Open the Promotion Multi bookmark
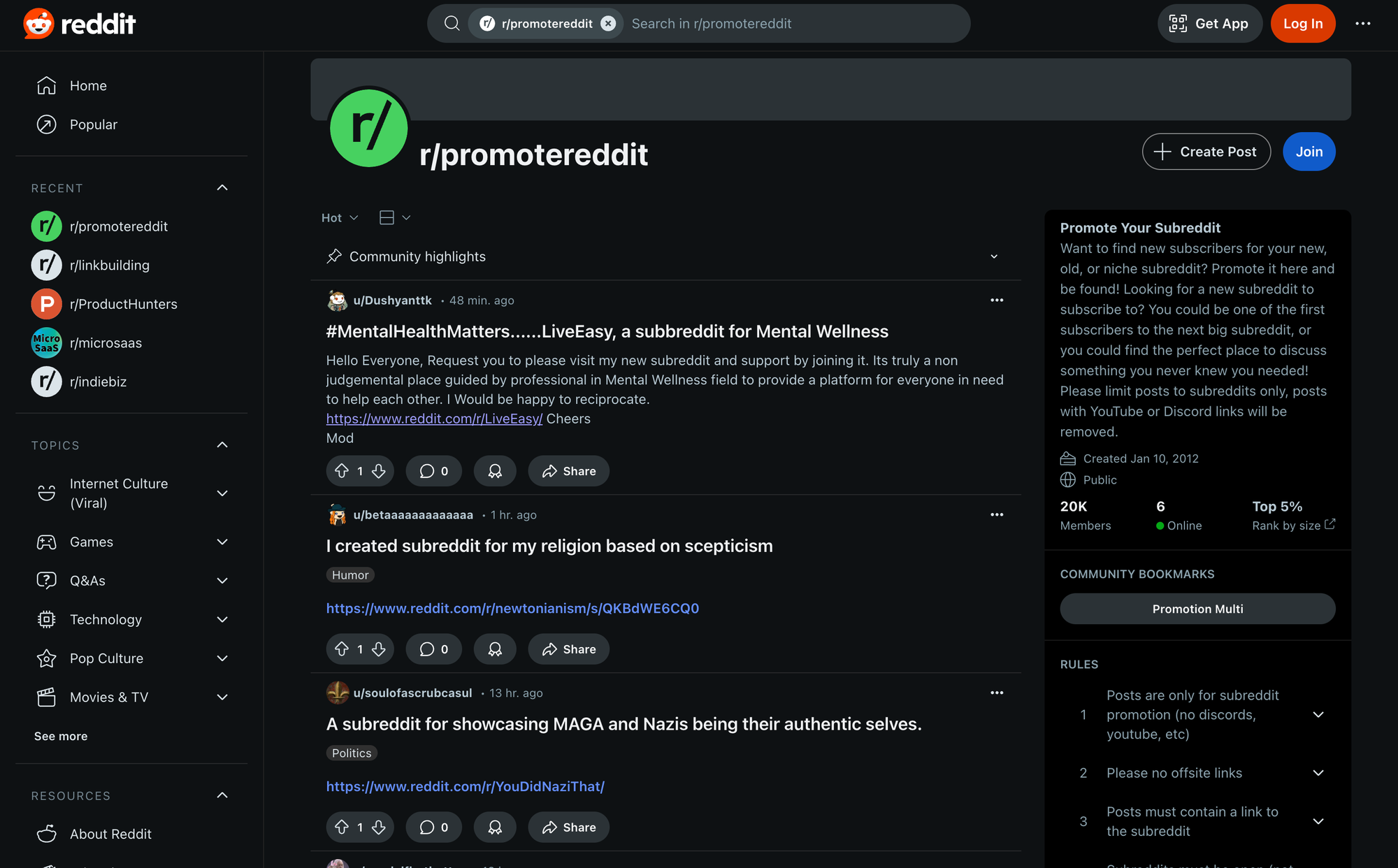Screen dimensions: 1398x868 tap(1197, 609)
